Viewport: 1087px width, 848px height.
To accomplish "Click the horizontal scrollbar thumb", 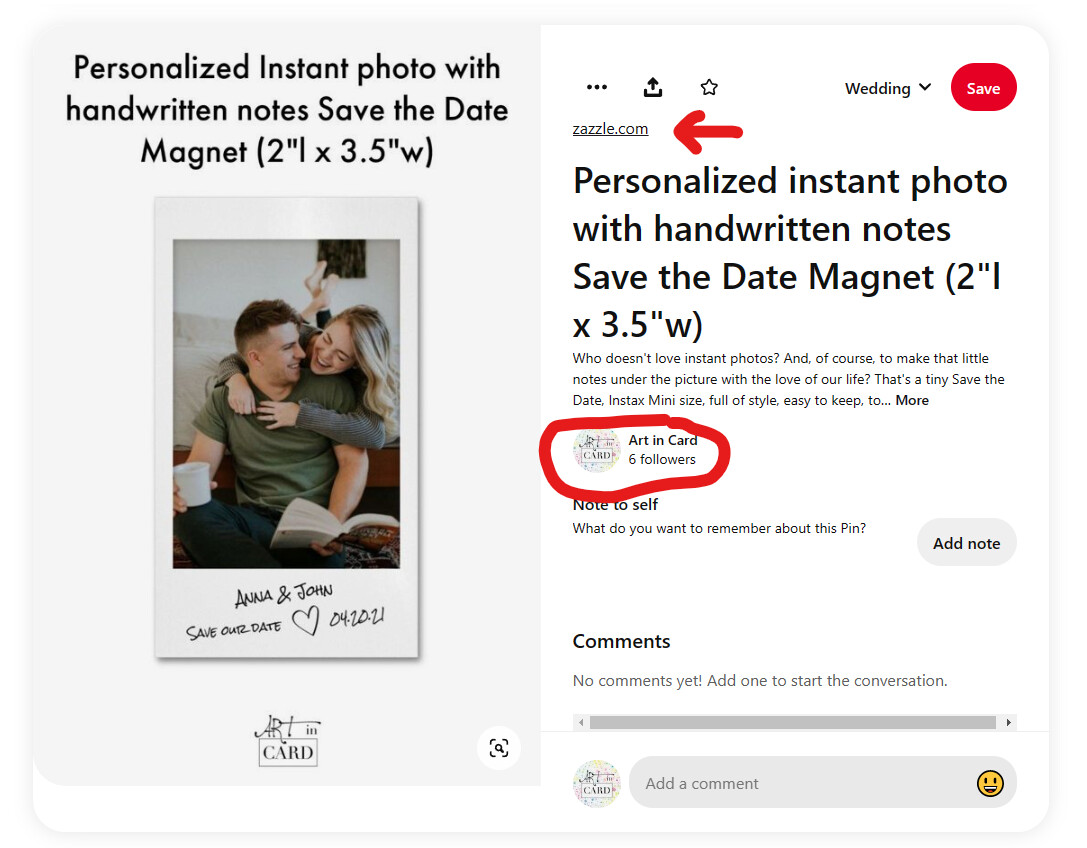I will click(x=792, y=722).
